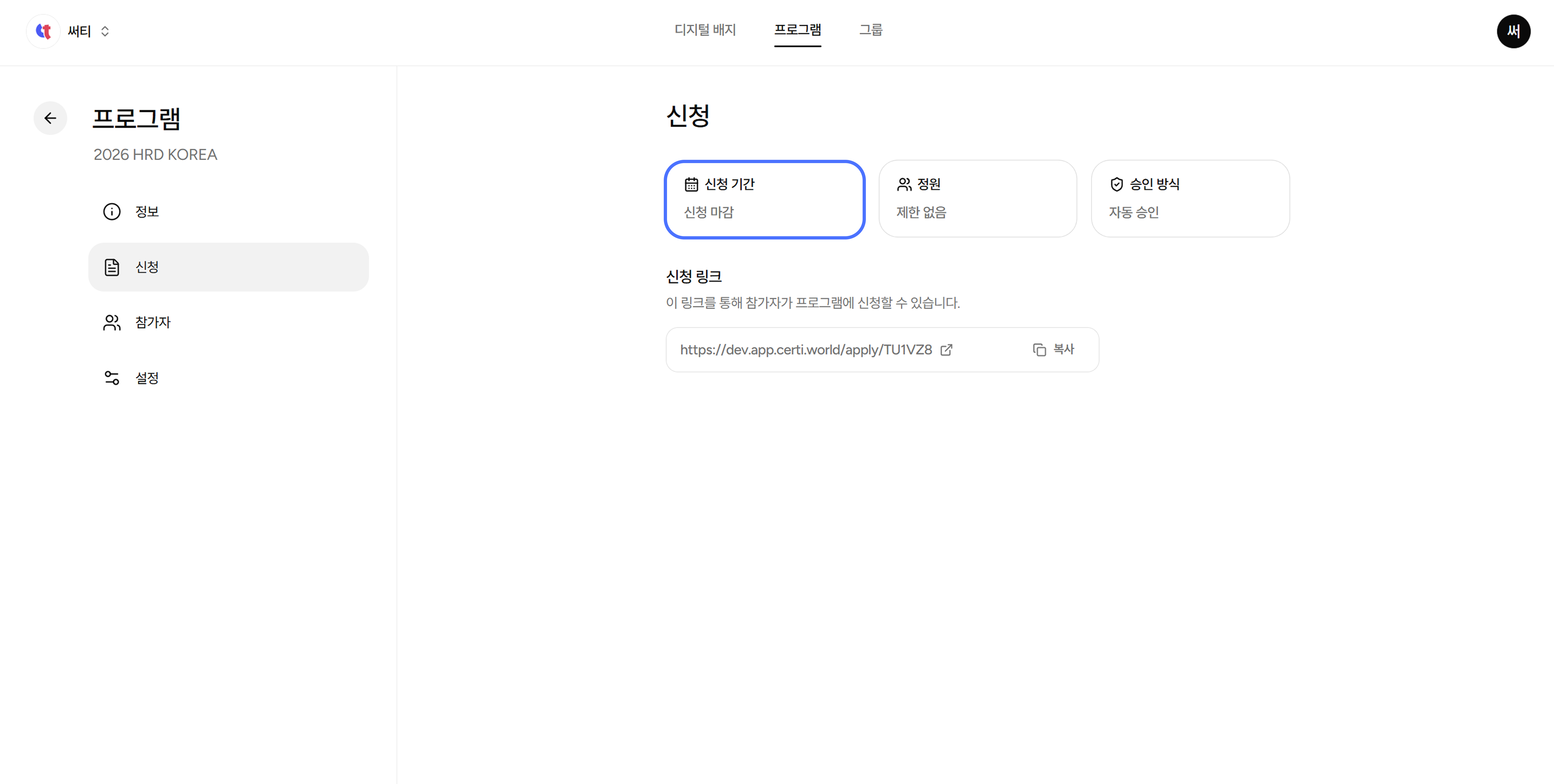The height and width of the screenshot is (784, 1554).
Task: Select the 신청 sidebar item
Action: tap(228, 267)
